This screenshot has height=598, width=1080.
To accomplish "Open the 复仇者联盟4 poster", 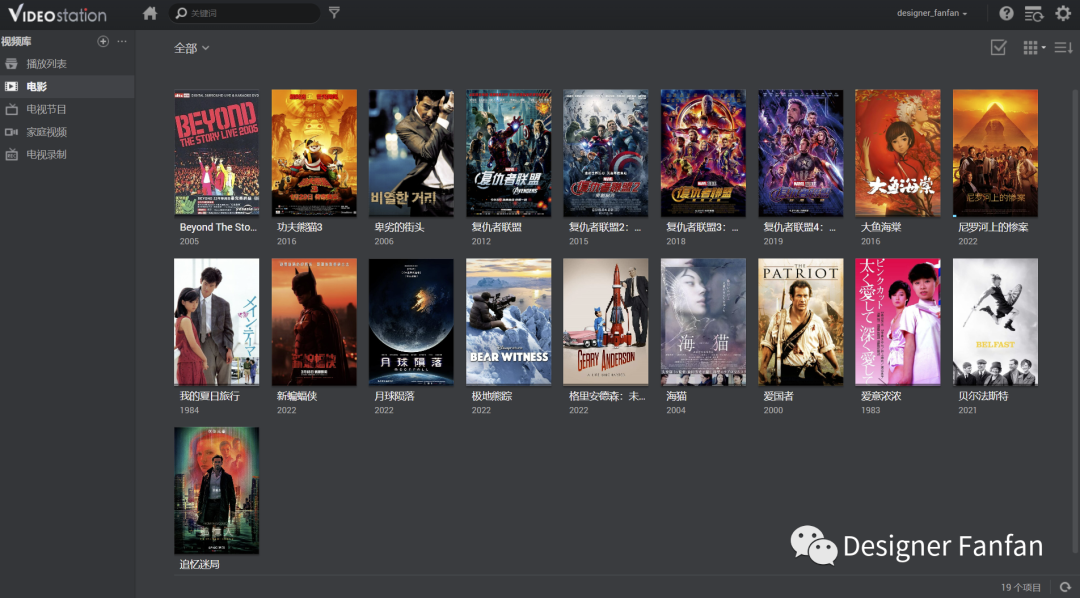I will click(x=801, y=153).
